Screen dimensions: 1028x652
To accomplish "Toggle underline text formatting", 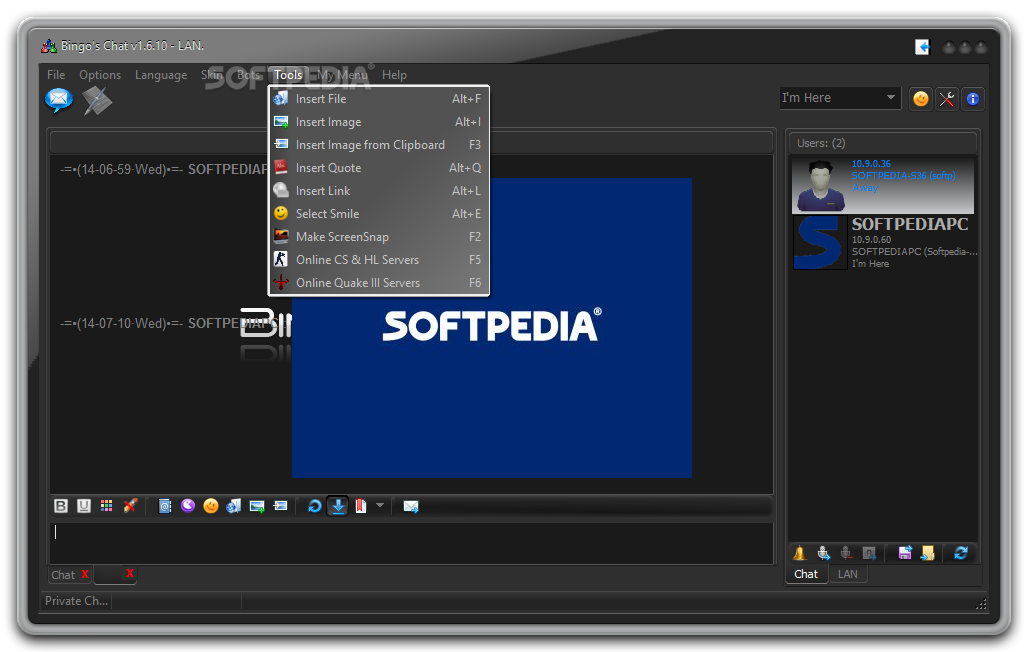I will 84,506.
